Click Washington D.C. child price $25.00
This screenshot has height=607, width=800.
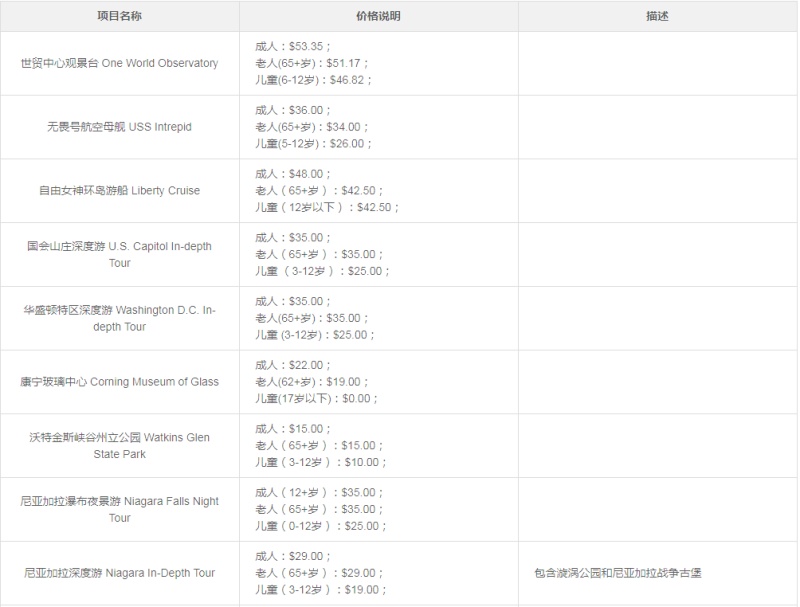pos(350,335)
